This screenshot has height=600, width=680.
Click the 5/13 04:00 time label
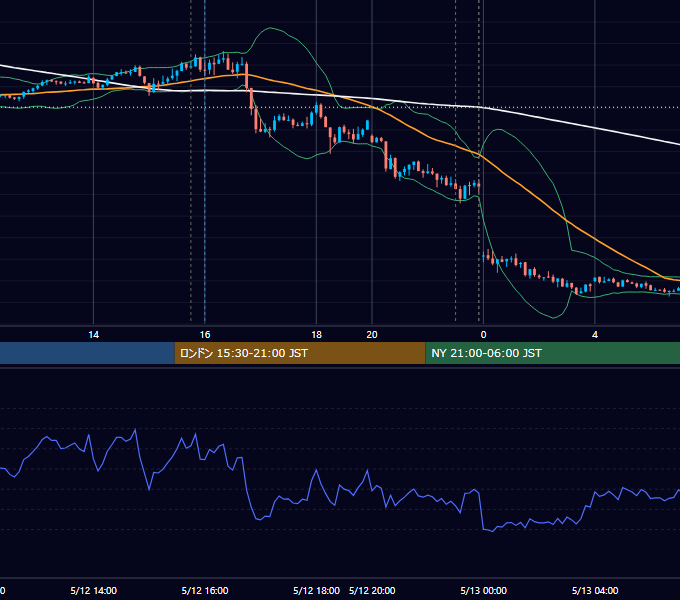595,590
